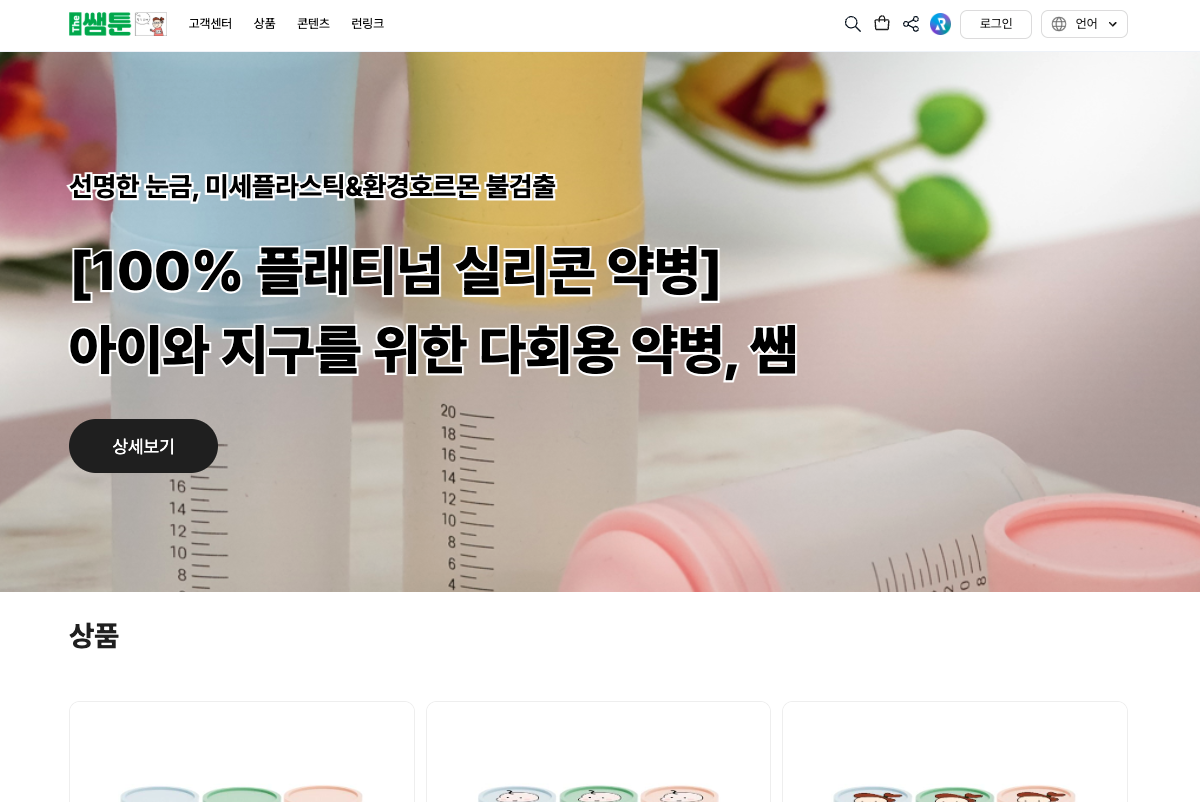Screen dimensions: 1200x802
Task: Click the cartoon character image beside logo
Action: [x=151, y=24]
